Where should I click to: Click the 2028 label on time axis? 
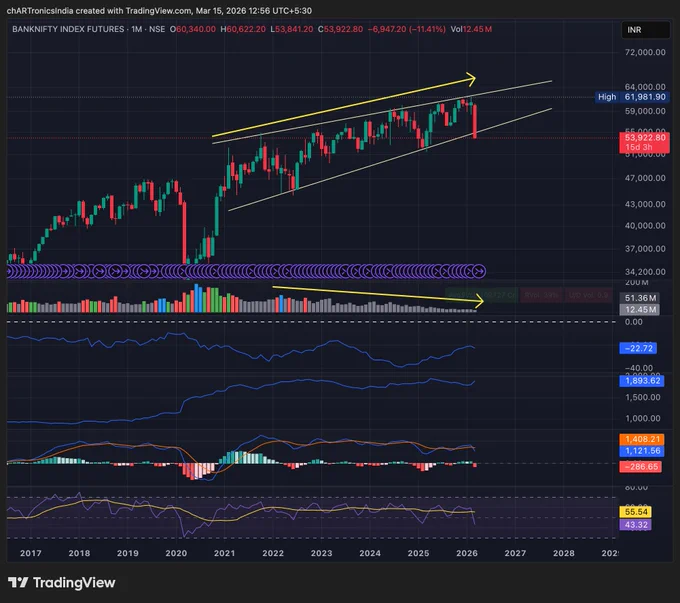pos(564,553)
